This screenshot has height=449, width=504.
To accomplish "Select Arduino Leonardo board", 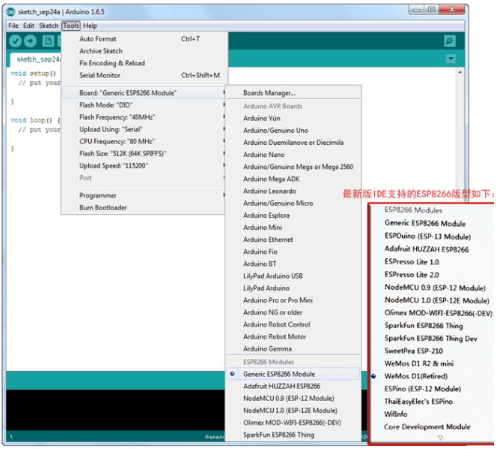I will 293,191.
